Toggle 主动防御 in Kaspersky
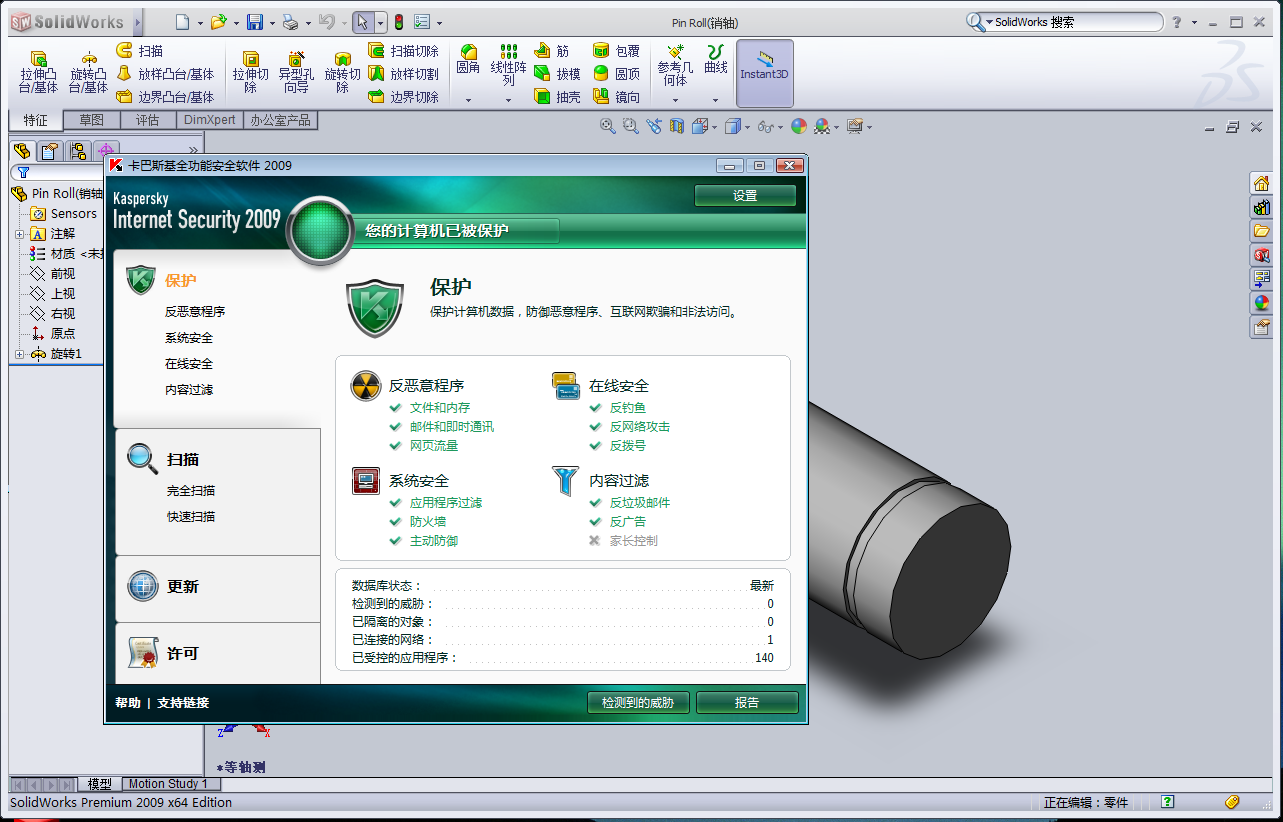The width and height of the screenshot is (1283, 822). tap(433, 541)
